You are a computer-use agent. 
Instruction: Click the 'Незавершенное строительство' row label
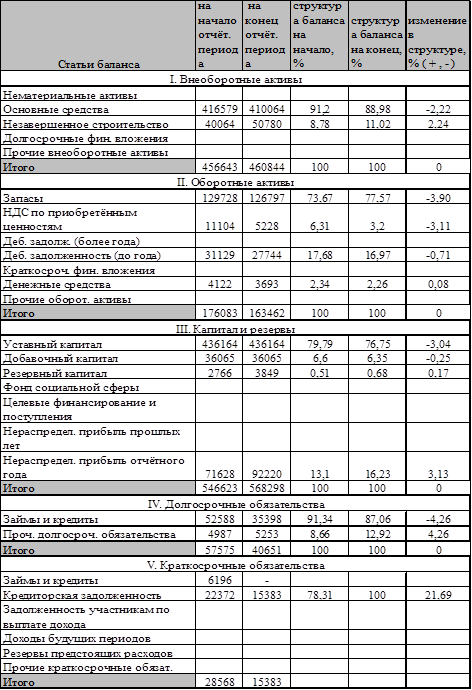(85, 124)
